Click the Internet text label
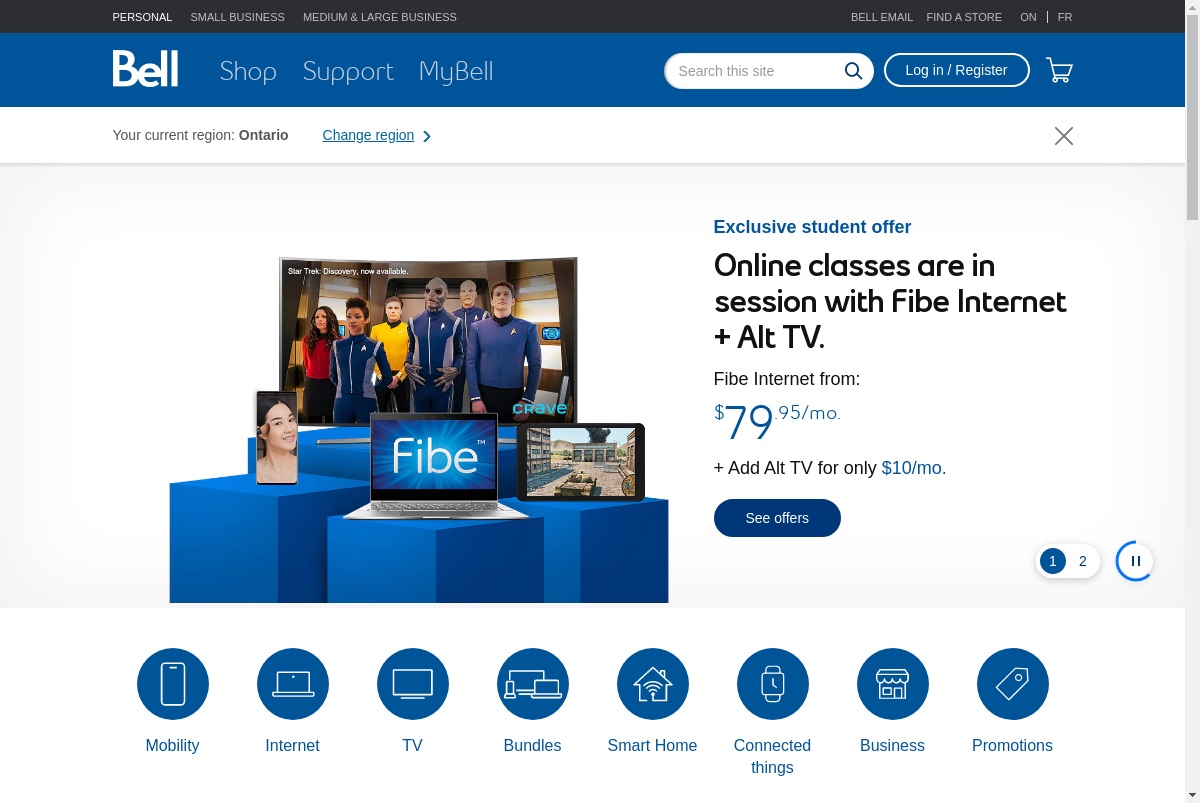This screenshot has width=1200, height=803. pos(292,745)
